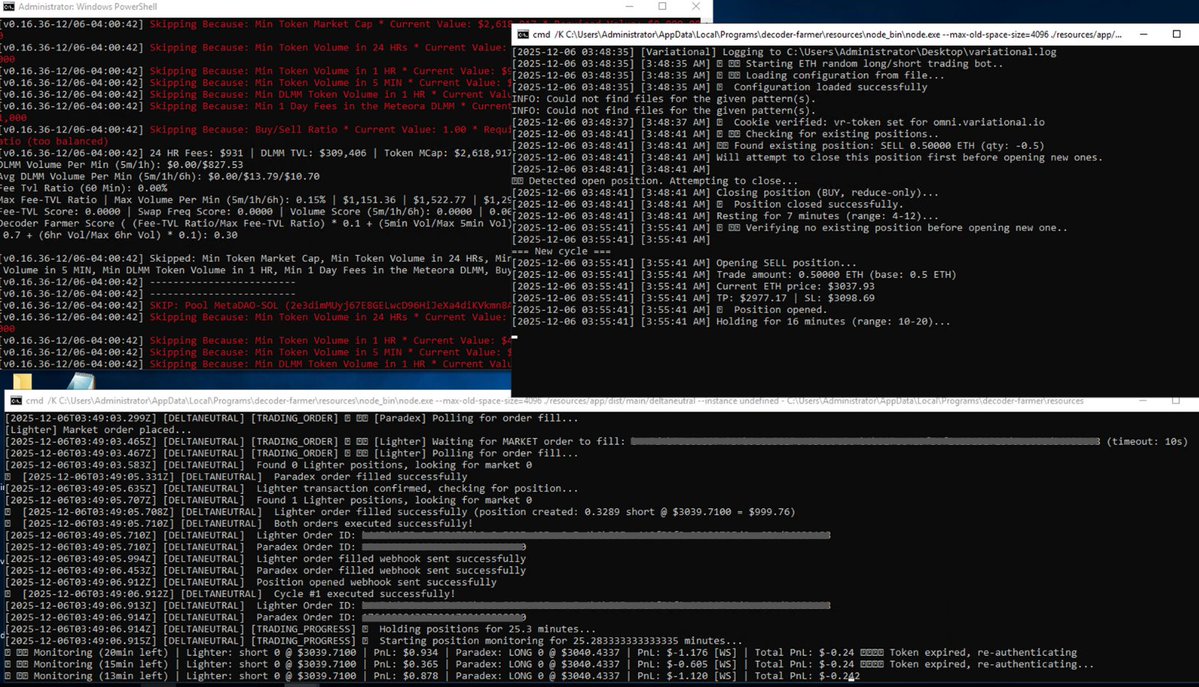Screen dimensions: 1199x687
Task: Click '[Paradex] Polling for order fill...' line
Action: coord(291,418)
